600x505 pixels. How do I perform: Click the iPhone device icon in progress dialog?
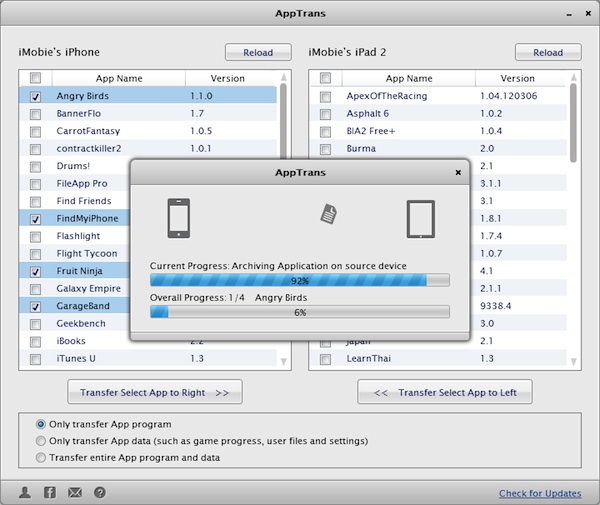click(179, 218)
